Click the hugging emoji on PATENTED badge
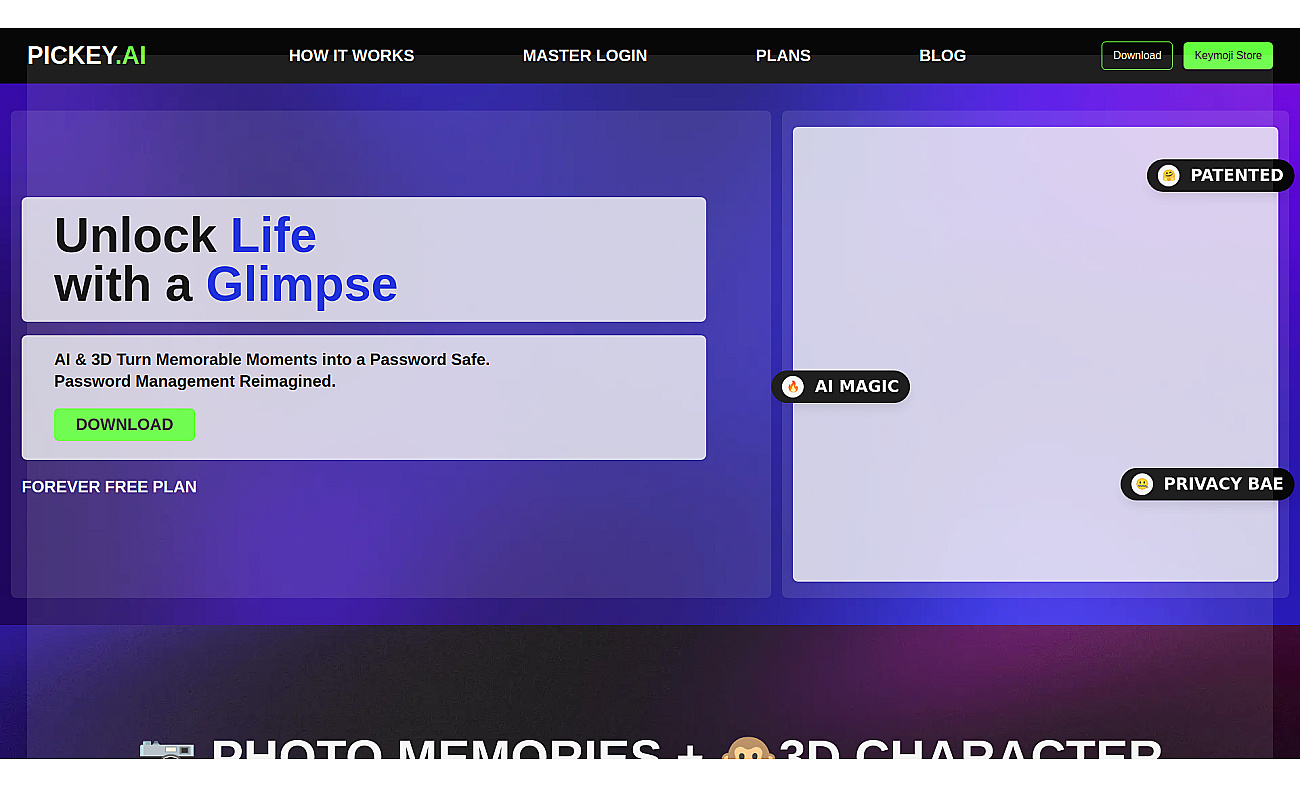This screenshot has width=1300, height=788. click(x=1168, y=176)
